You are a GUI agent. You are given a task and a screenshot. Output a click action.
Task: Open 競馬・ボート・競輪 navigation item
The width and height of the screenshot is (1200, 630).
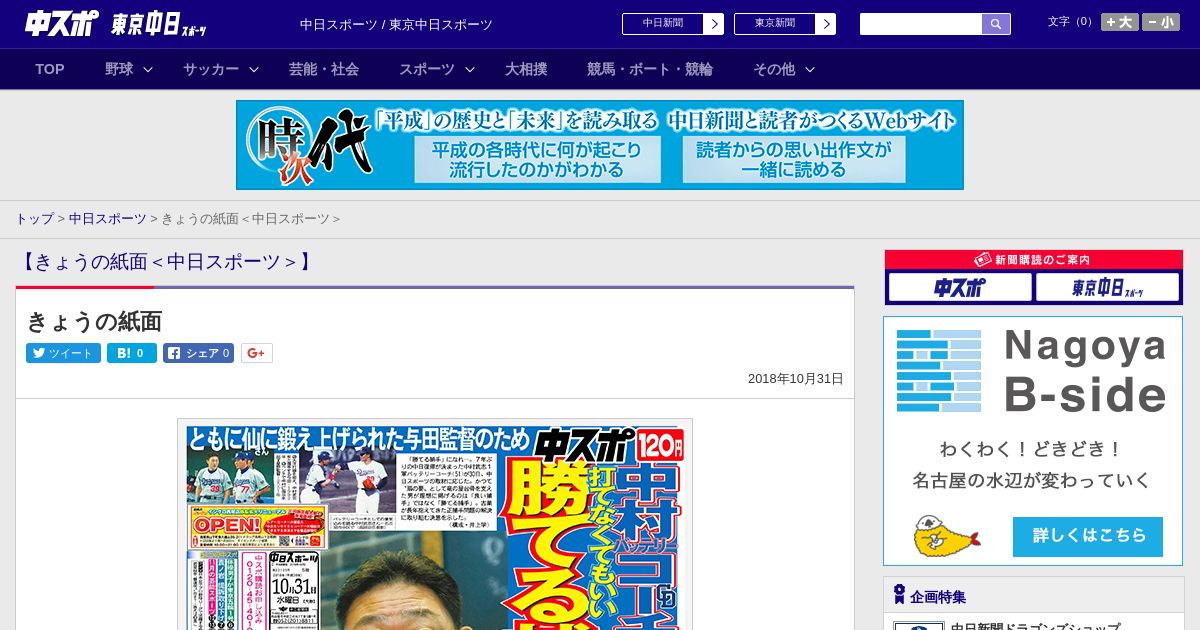point(650,69)
